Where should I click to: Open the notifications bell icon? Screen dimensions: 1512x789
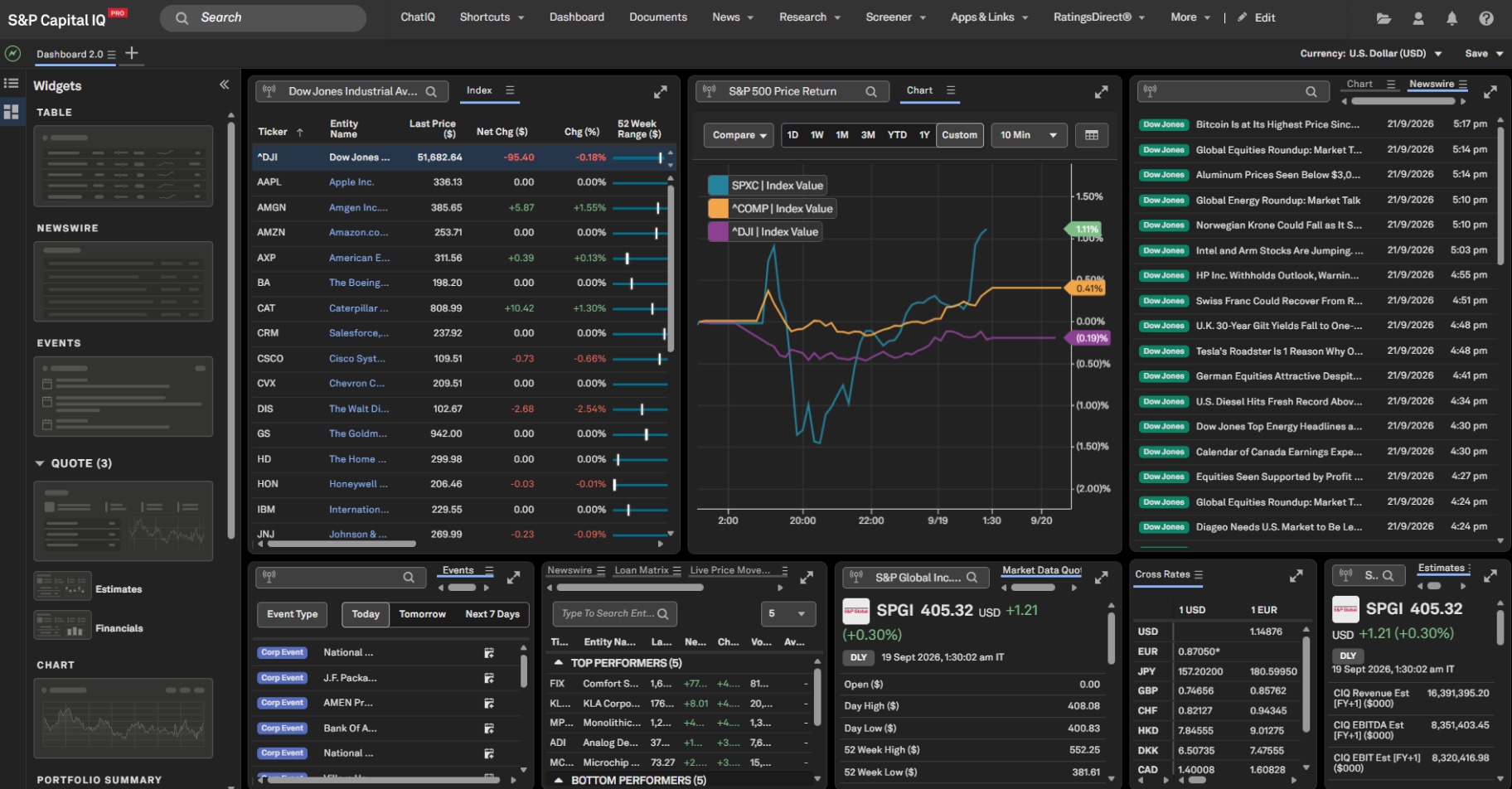[x=1451, y=17]
